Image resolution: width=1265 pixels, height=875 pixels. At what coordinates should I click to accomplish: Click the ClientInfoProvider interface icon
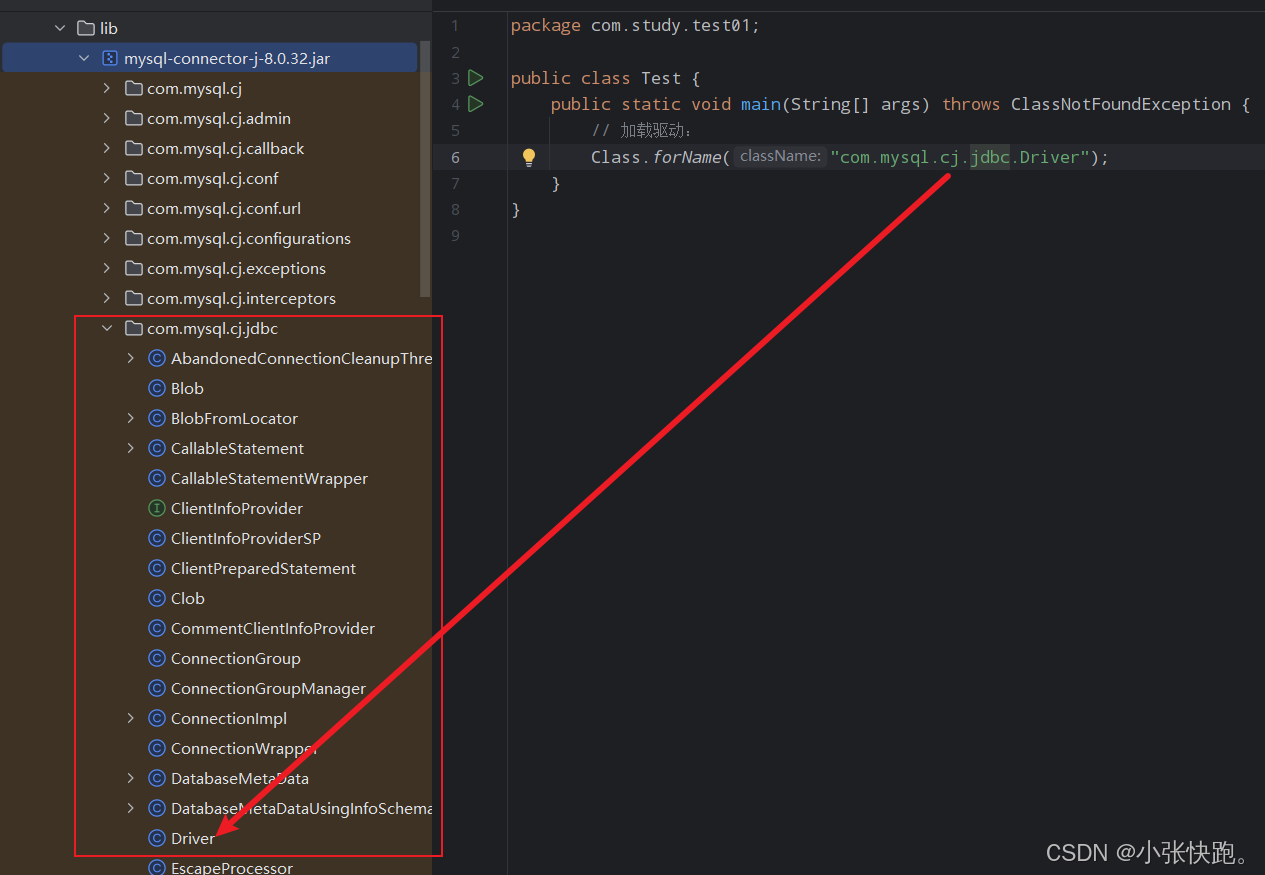pos(156,508)
